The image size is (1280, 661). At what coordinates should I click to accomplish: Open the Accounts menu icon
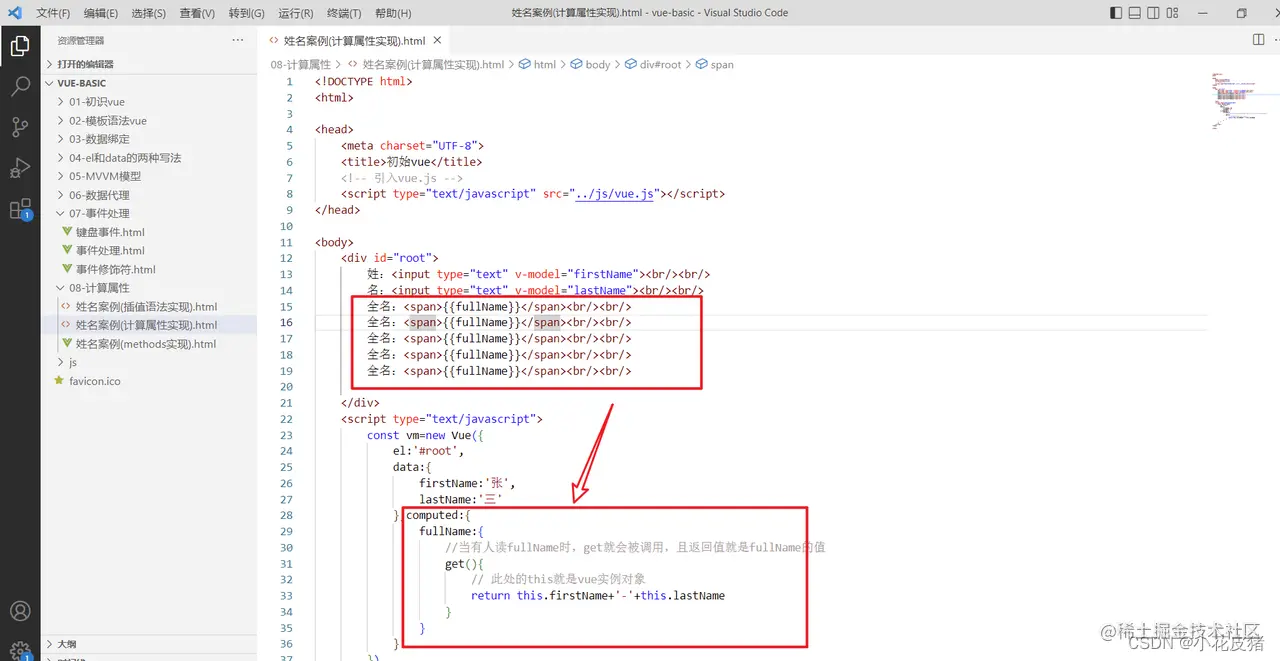[20, 611]
